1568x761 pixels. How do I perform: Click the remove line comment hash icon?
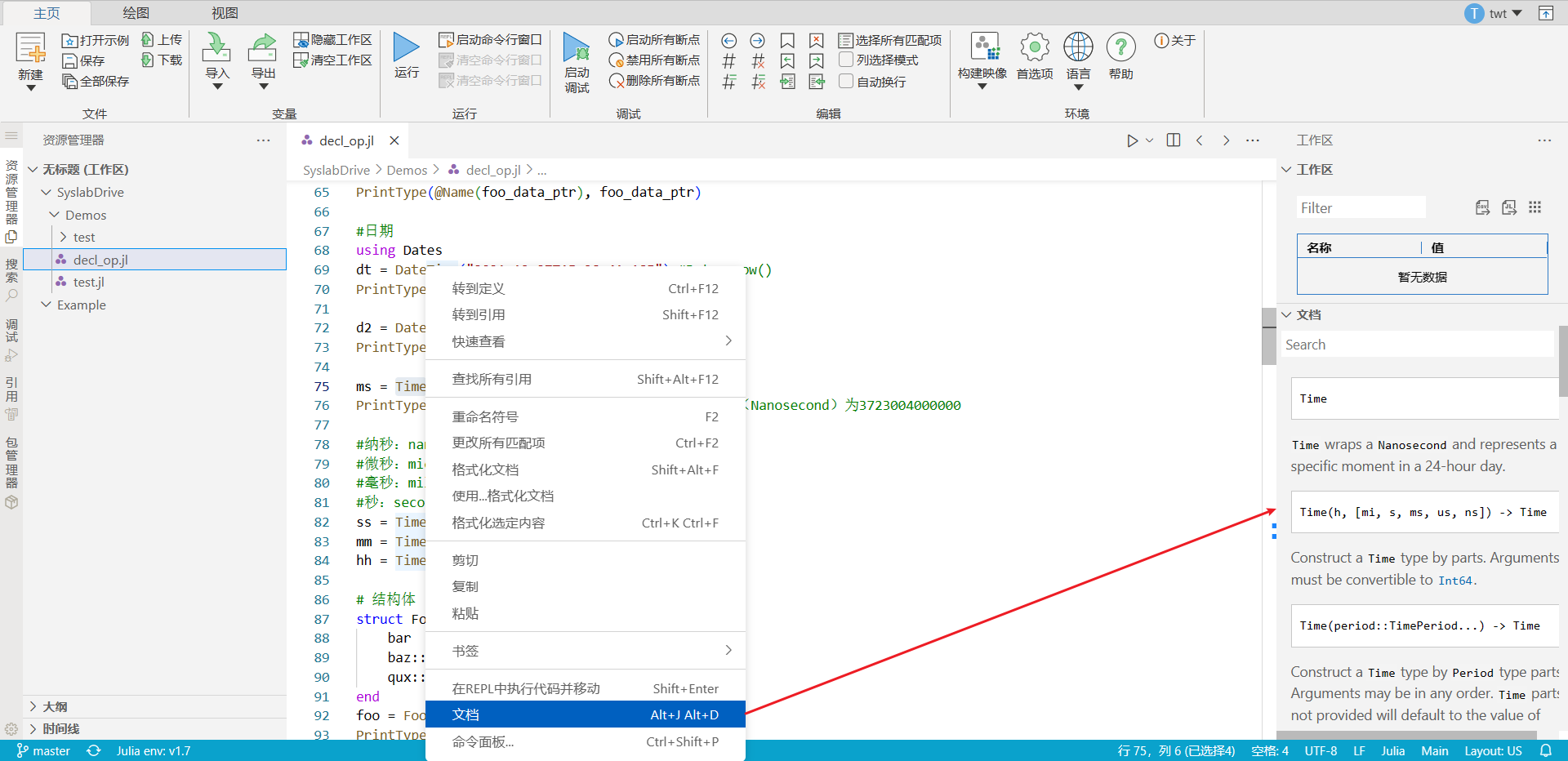pyautogui.click(x=758, y=60)
